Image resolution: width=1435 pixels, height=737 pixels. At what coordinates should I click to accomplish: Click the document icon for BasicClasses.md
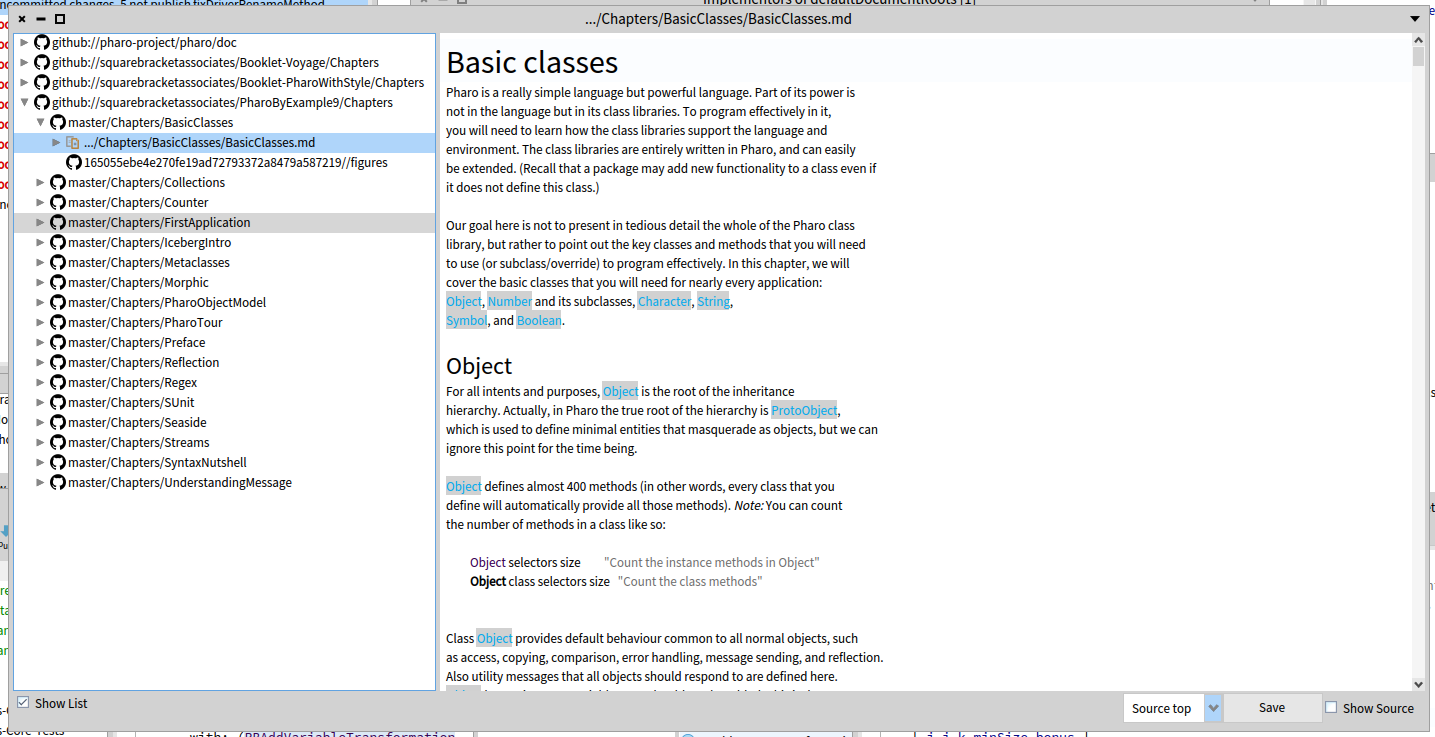point(72,143)
